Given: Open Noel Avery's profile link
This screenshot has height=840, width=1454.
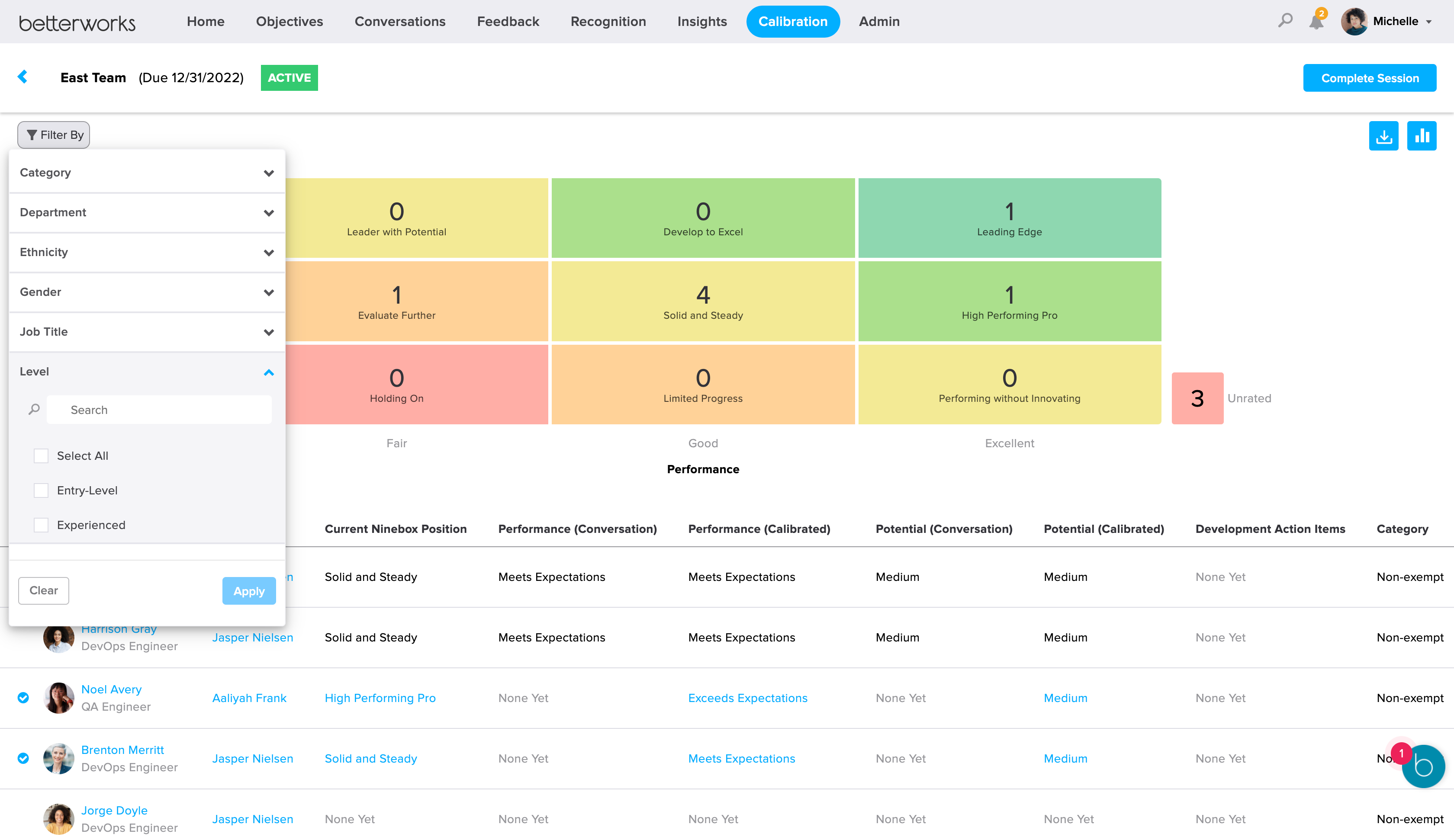Looking at the screenshot, I should coord(111,689).
